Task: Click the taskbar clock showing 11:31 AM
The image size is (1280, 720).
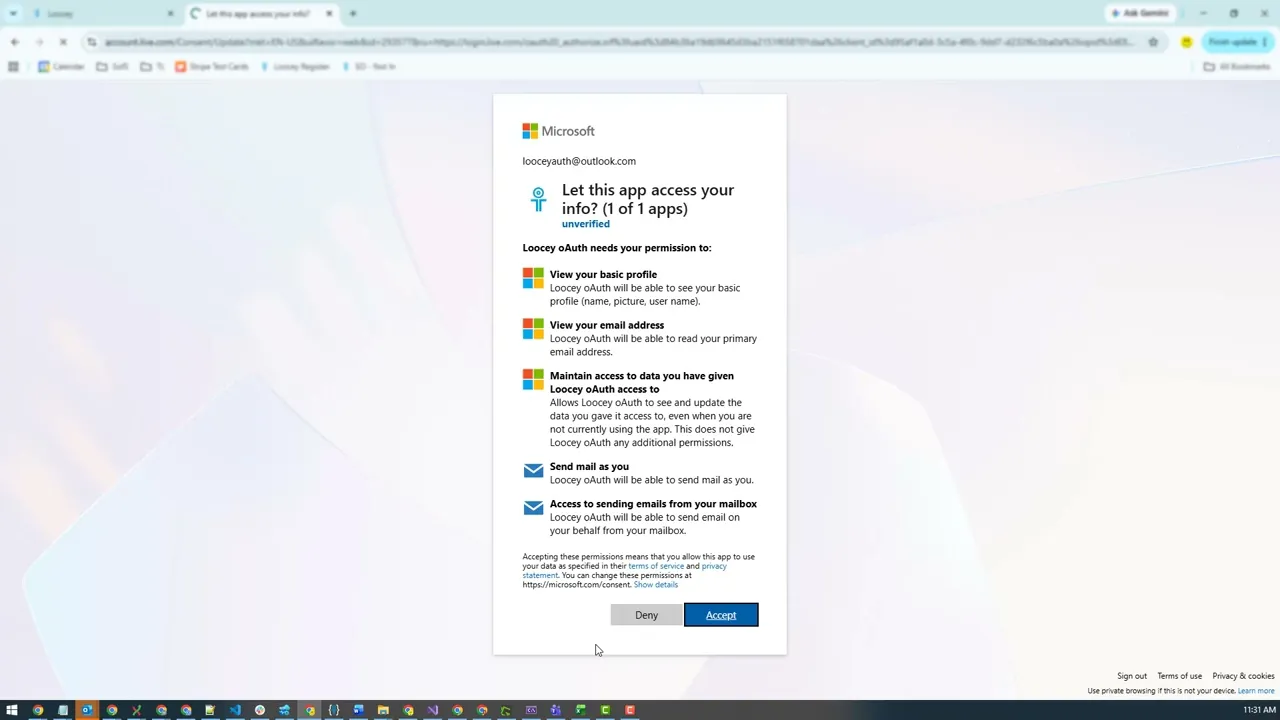Action: [1259, 710]
